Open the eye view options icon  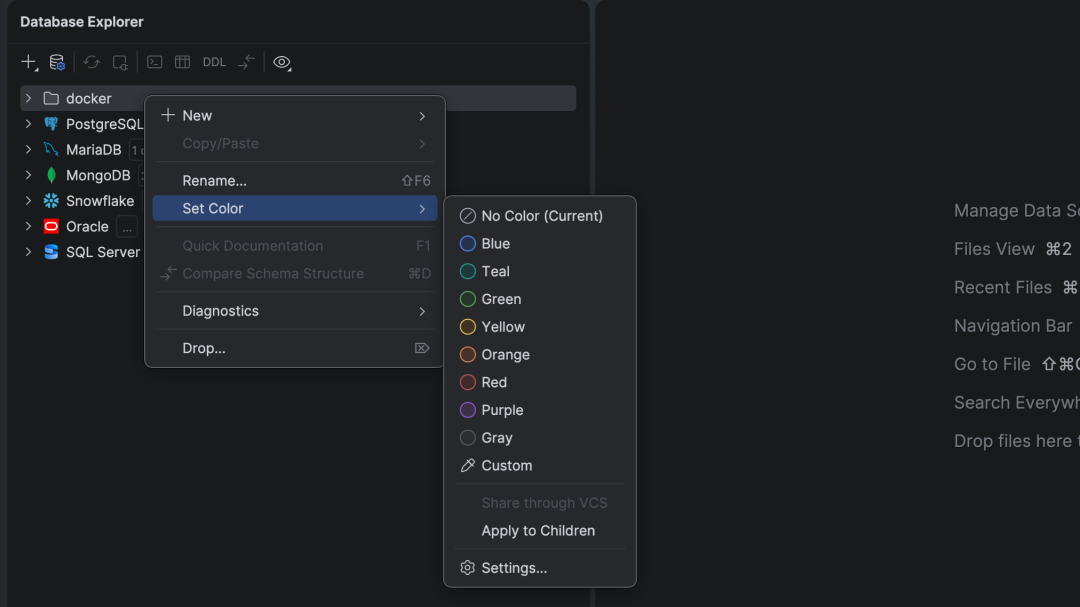[282, 62]
